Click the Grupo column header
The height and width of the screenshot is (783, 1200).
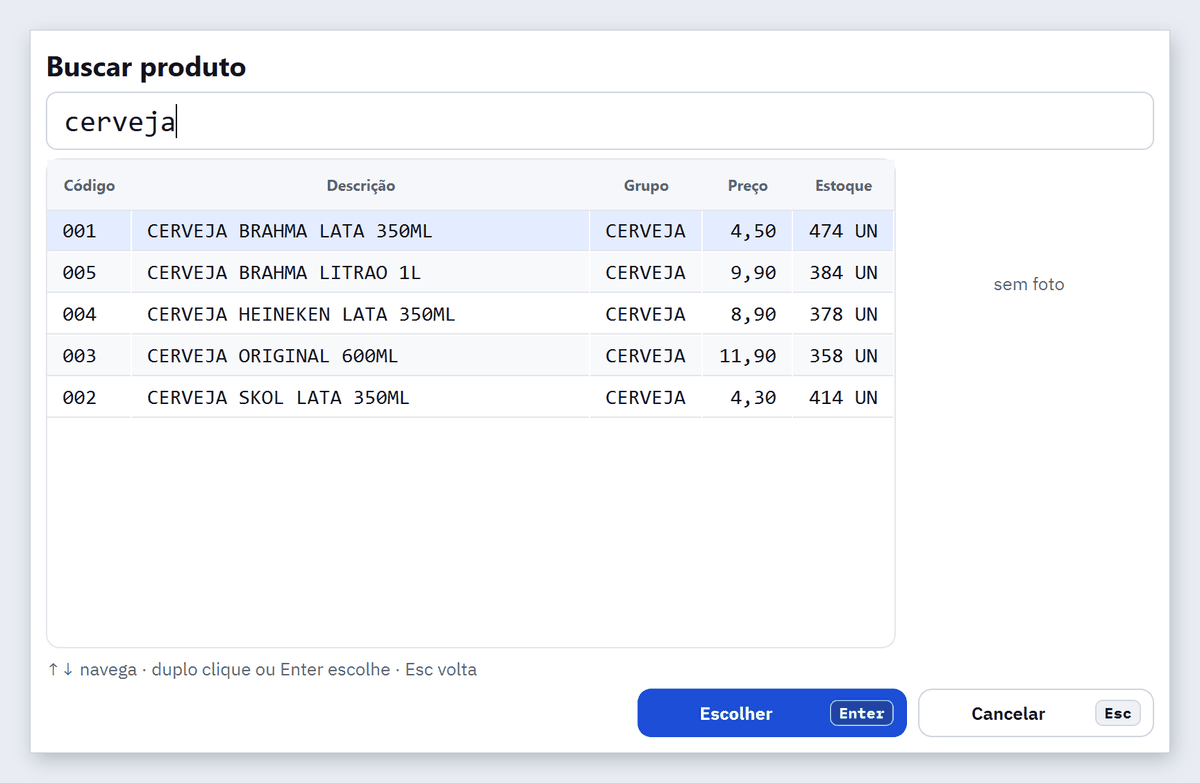click(646, 185)
